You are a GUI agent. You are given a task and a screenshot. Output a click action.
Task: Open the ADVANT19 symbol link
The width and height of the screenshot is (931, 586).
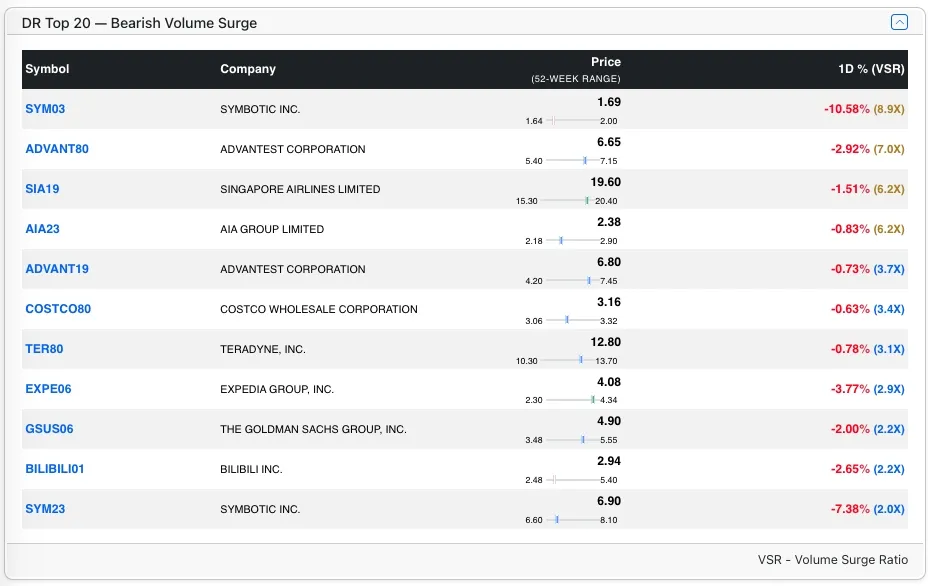click(x=57, y=269)
